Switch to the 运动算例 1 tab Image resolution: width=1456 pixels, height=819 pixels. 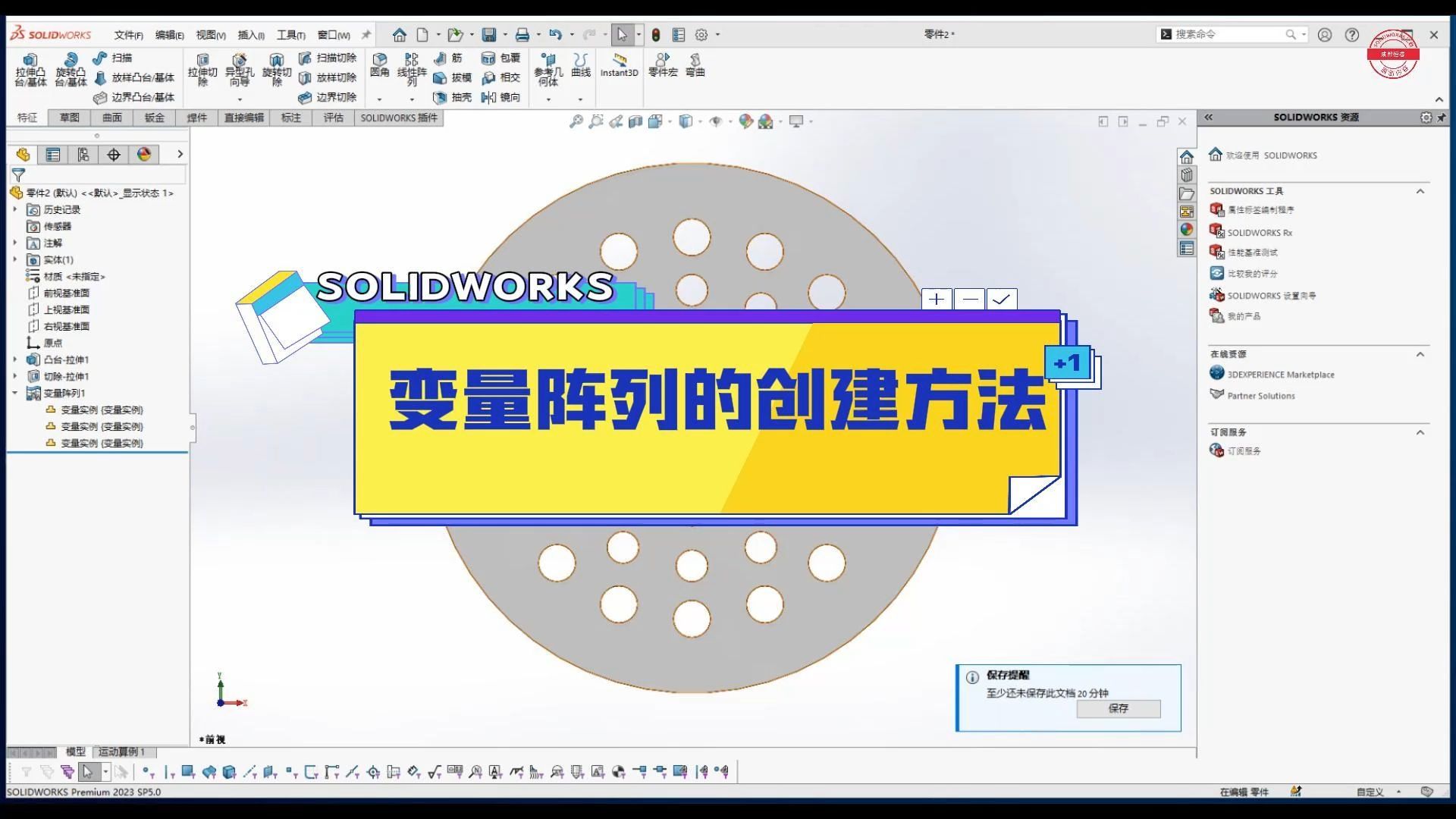click(x=121, y=752)
